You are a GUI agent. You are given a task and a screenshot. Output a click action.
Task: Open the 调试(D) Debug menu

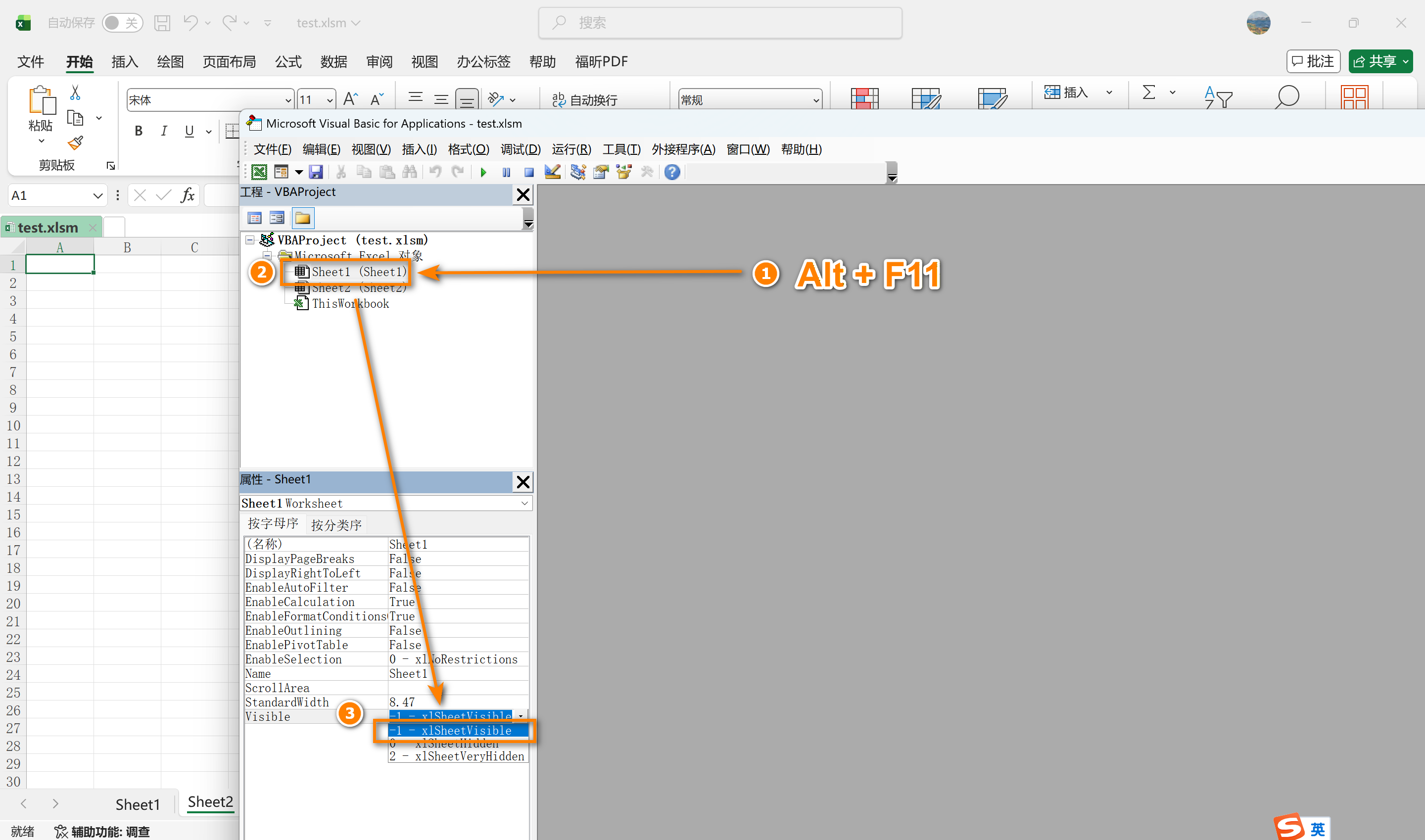[x=520, y=149]
